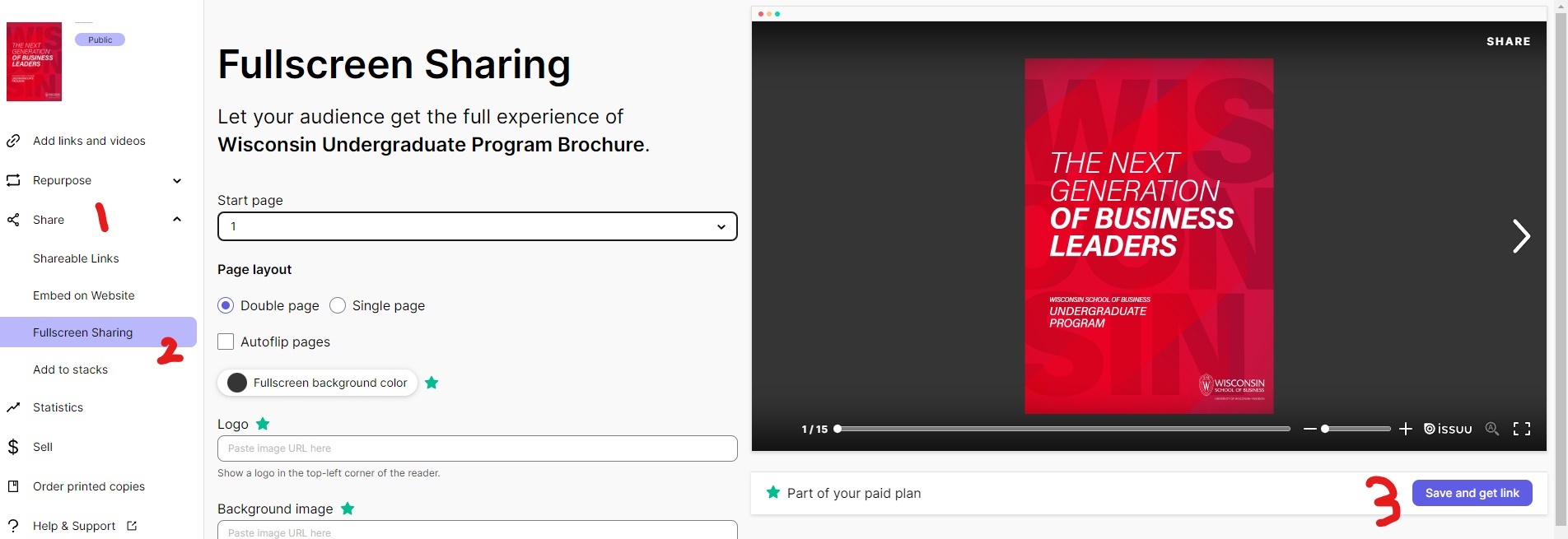1568x539 pixels.
Task: Open Statistics from the sidebar
Action: (58, 407)
